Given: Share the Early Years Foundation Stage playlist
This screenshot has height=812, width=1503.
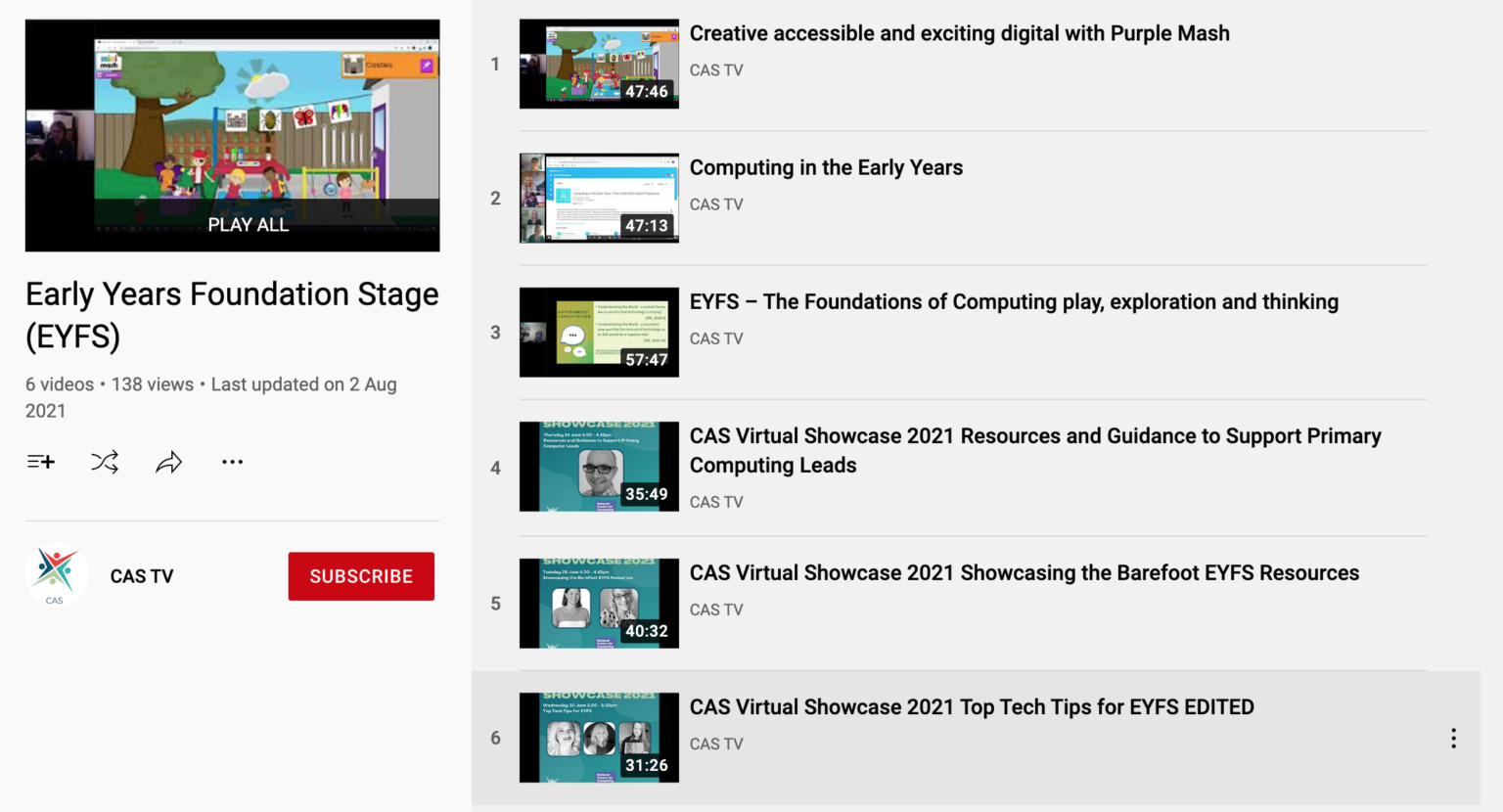Looking at the screenshot, I should coord(168,461).
